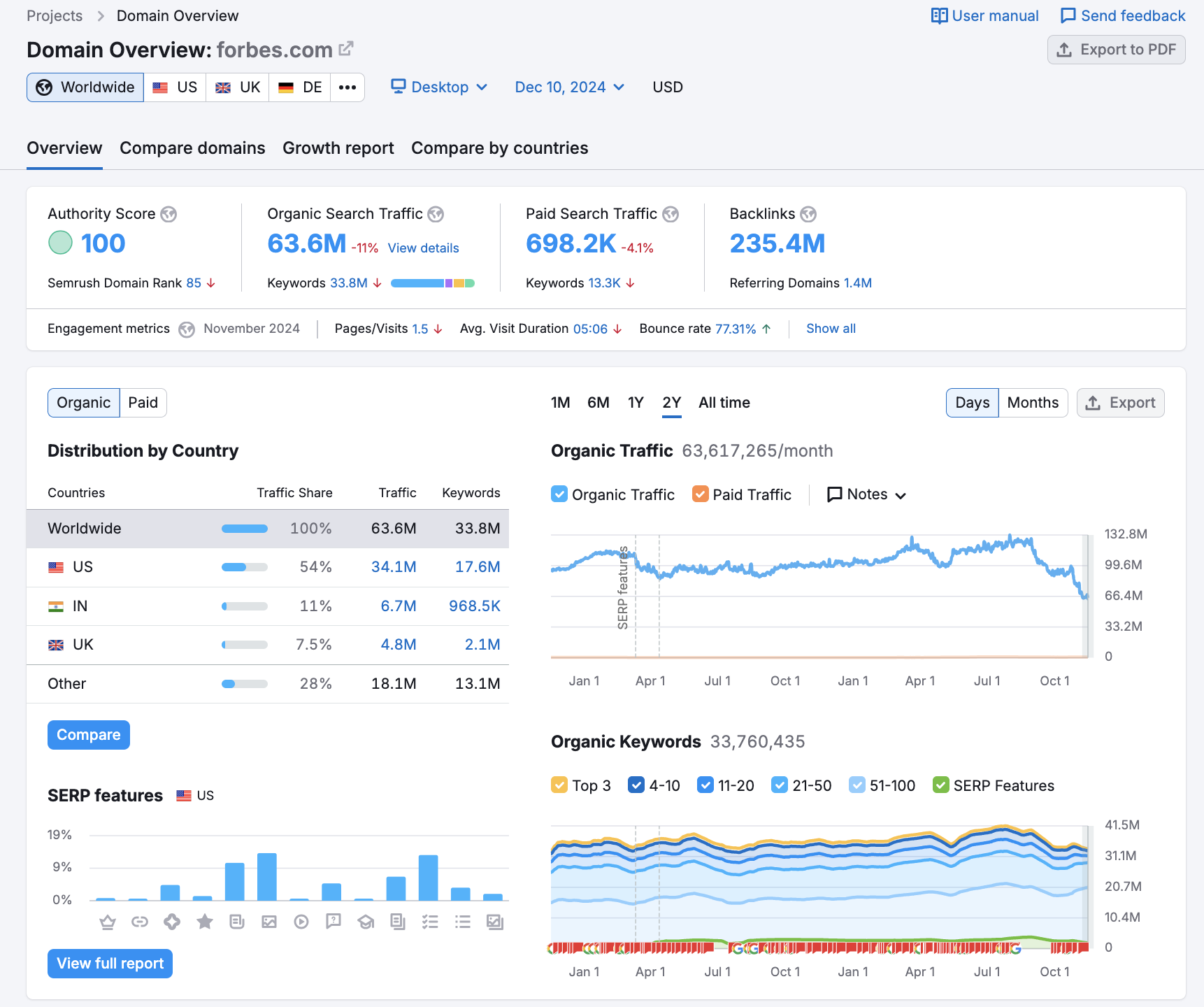
Task: Select the UK database button
Action: coord(238,87)
